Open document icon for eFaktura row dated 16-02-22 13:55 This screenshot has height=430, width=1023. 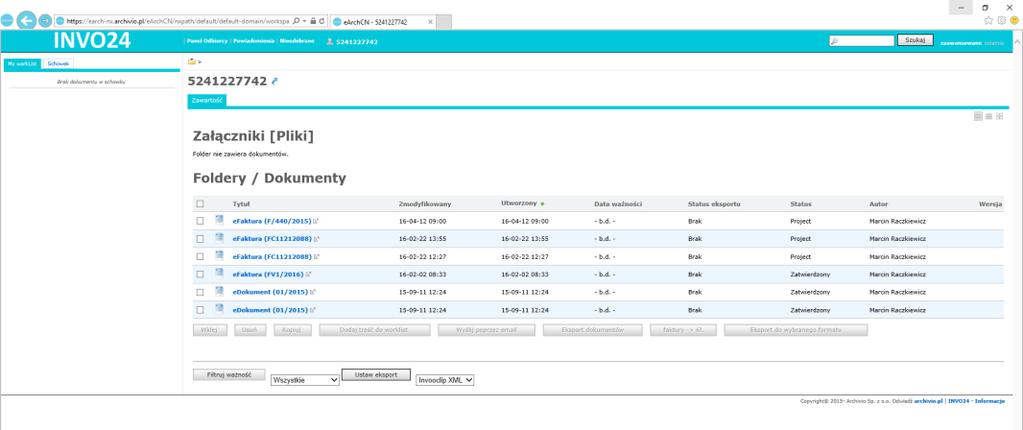pos(219,238)
